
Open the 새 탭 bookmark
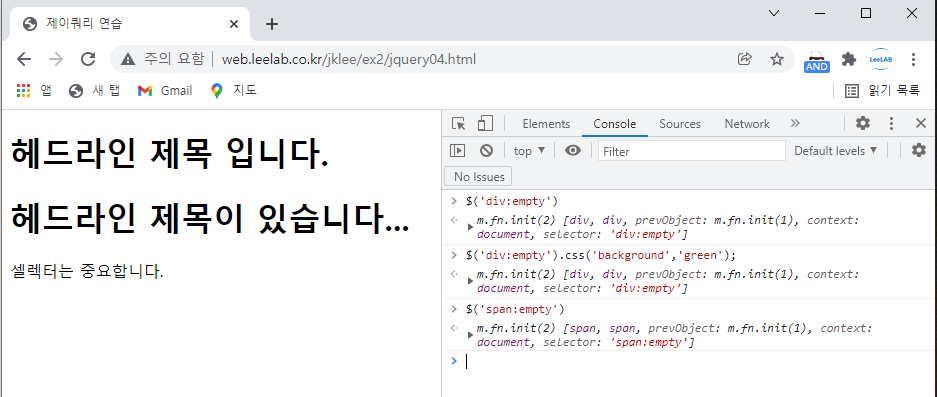click(x=94, y=91)
